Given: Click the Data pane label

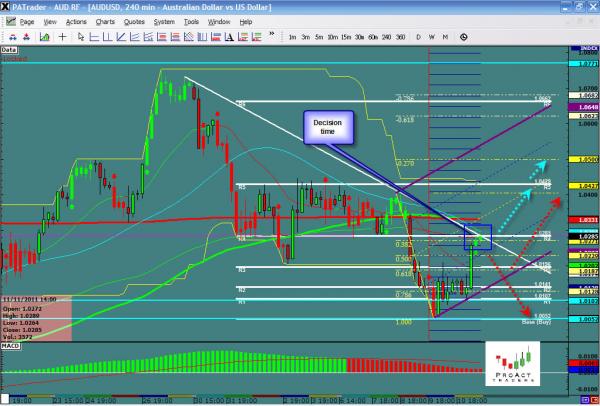Looking at the screenshot, I should click(x=9, y=50).
